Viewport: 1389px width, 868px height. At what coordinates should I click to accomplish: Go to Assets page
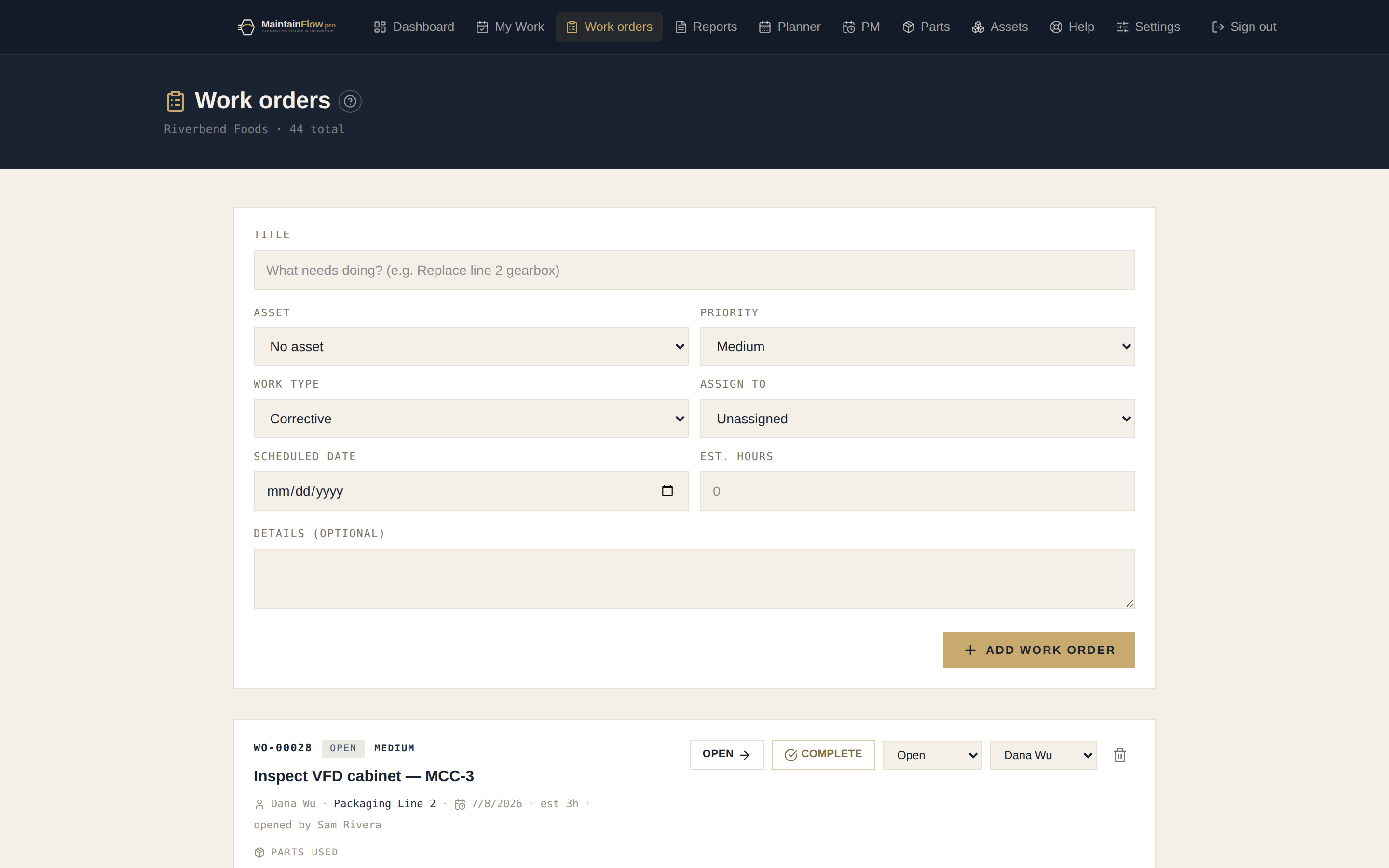pyautogui.click(x=999, y=27)
